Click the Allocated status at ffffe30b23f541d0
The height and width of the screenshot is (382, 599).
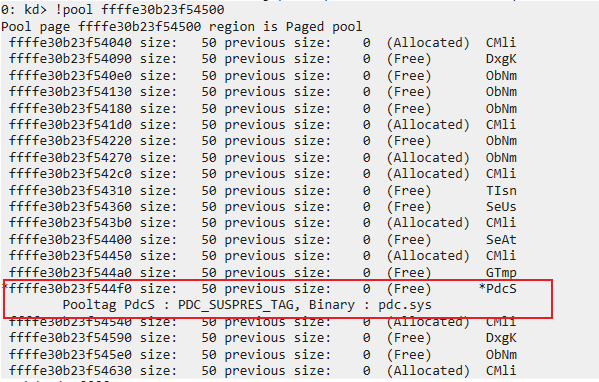pos(428,125)
